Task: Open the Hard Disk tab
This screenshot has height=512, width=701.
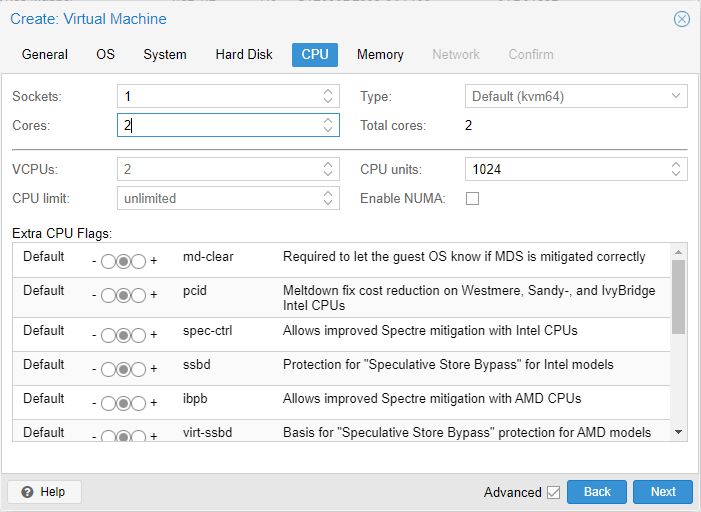Action: click(x=244, y=55)
